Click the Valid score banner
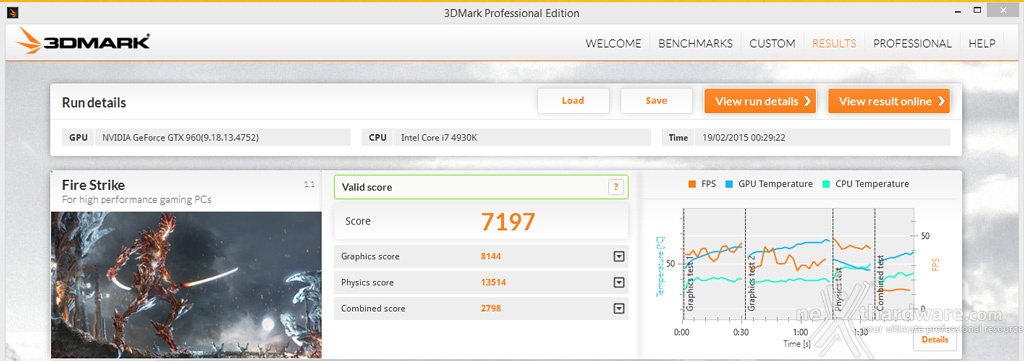 click(x=481, y=187)
